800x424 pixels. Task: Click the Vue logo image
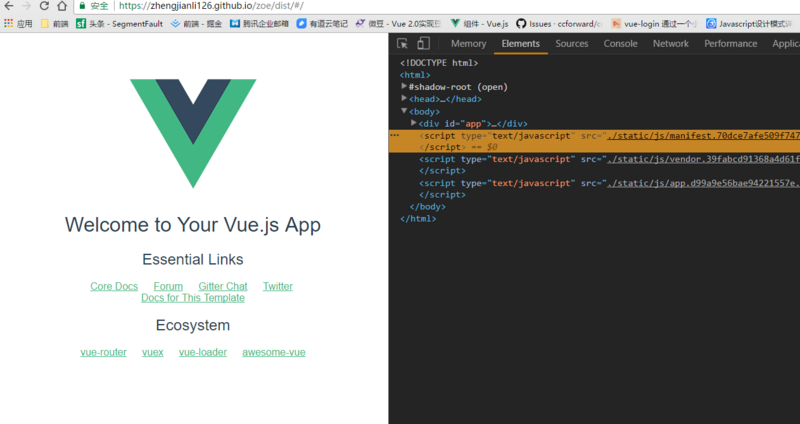coord(193,134)
